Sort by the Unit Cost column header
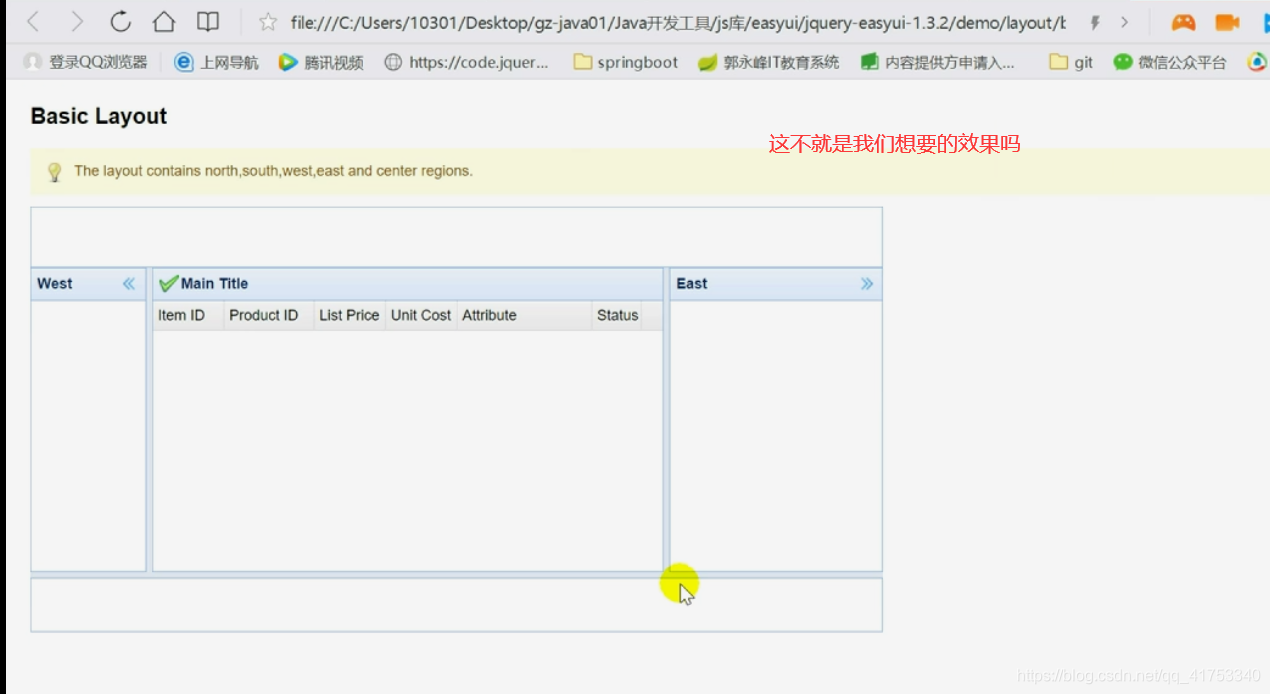 click(421, 315)
